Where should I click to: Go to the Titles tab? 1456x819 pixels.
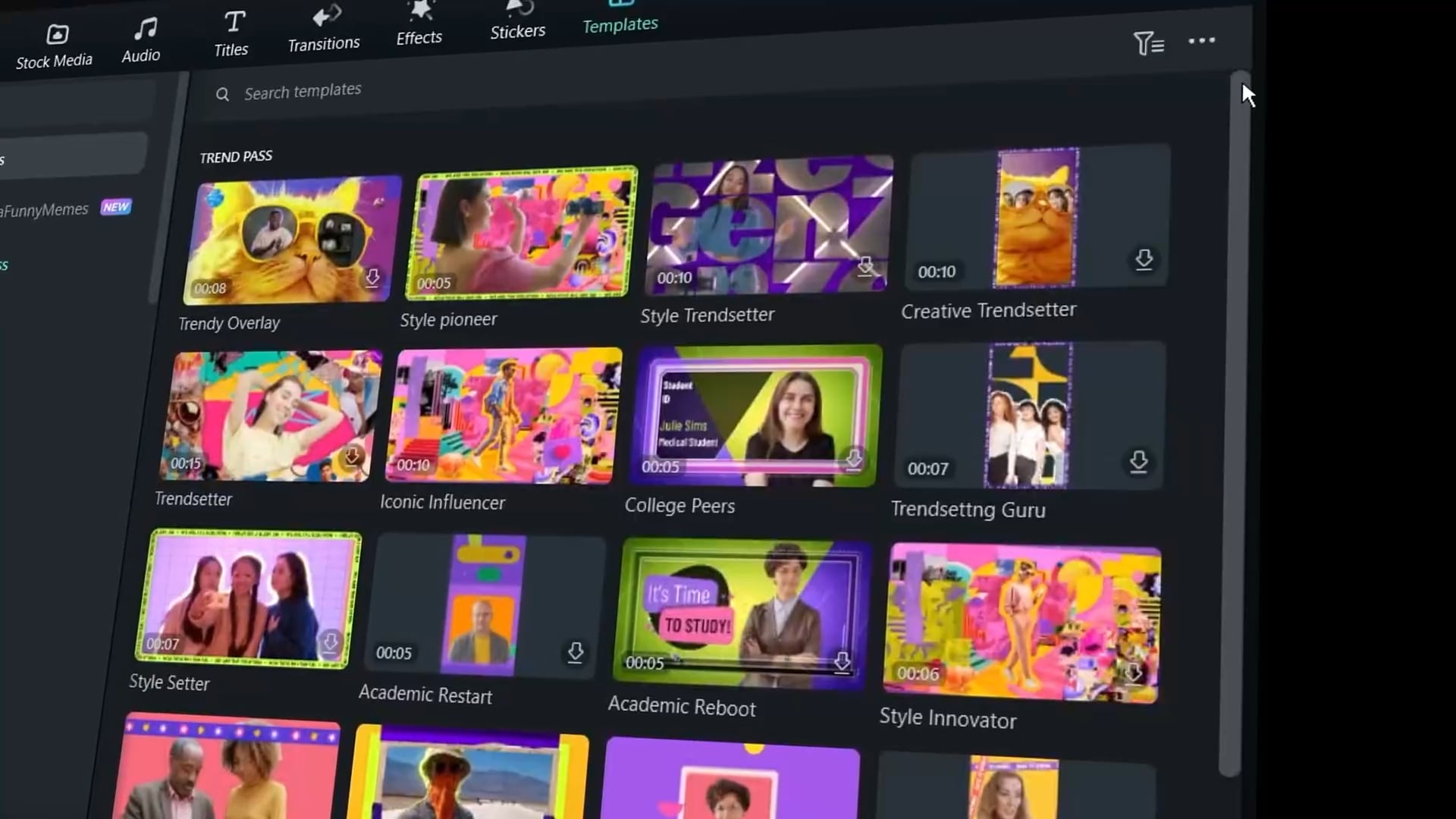pos(232,35)
